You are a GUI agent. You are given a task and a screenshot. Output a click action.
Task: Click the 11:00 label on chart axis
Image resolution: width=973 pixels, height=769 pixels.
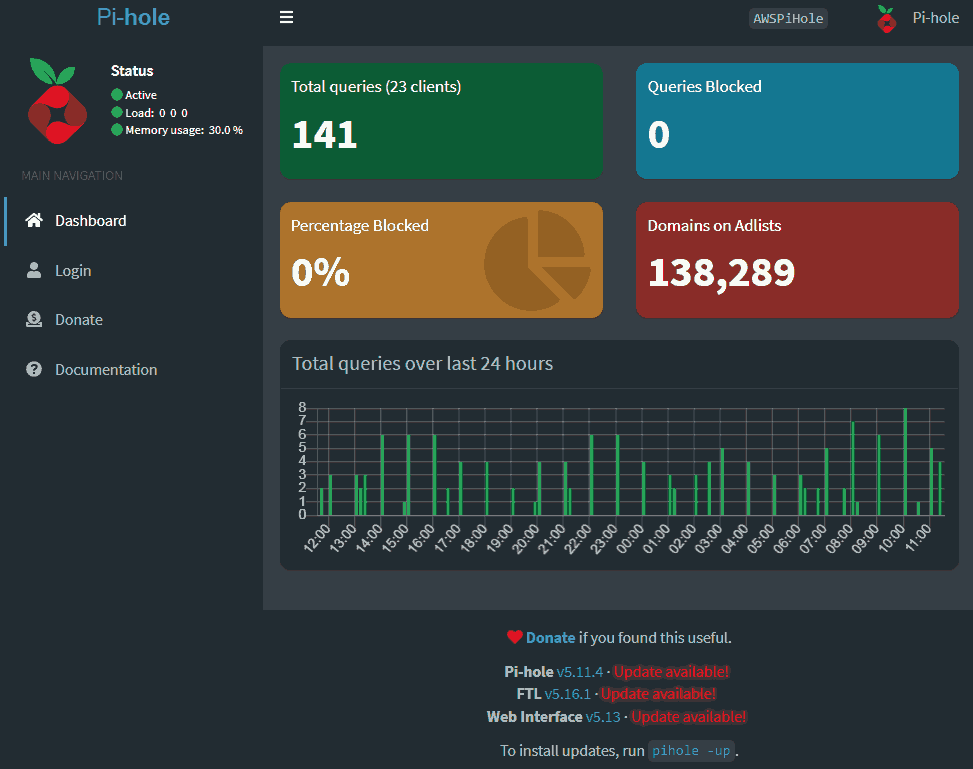(x=917, y=537)
